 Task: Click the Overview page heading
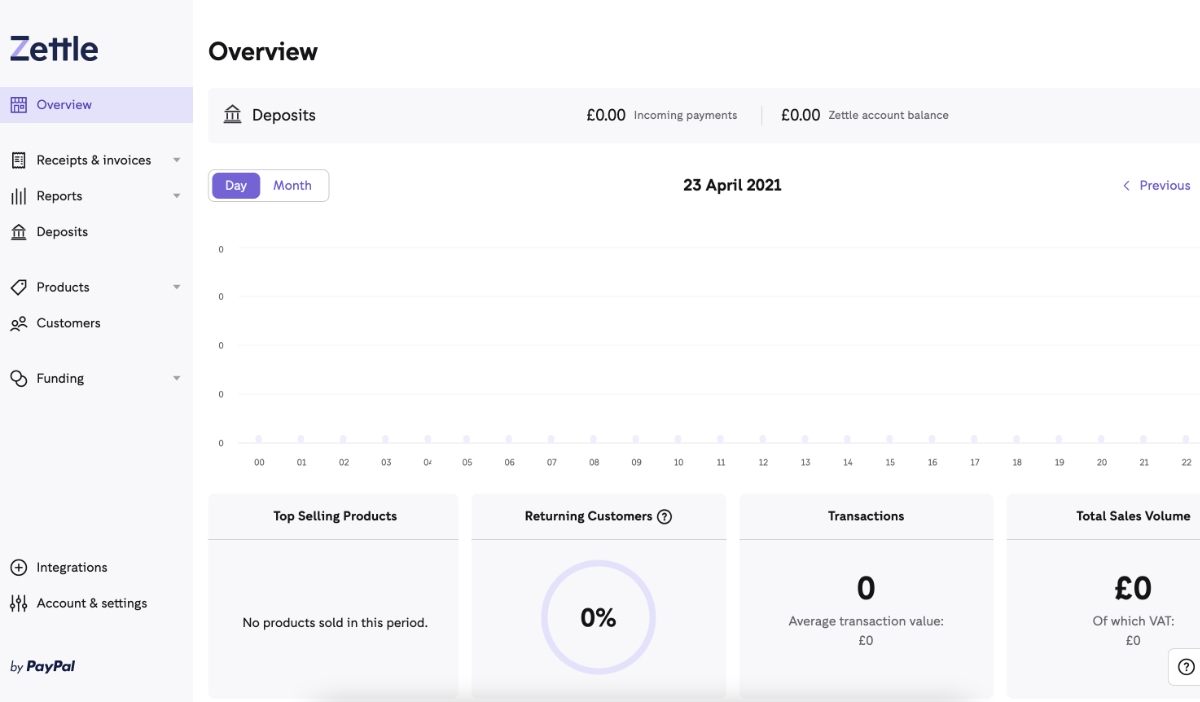point(263,51)
